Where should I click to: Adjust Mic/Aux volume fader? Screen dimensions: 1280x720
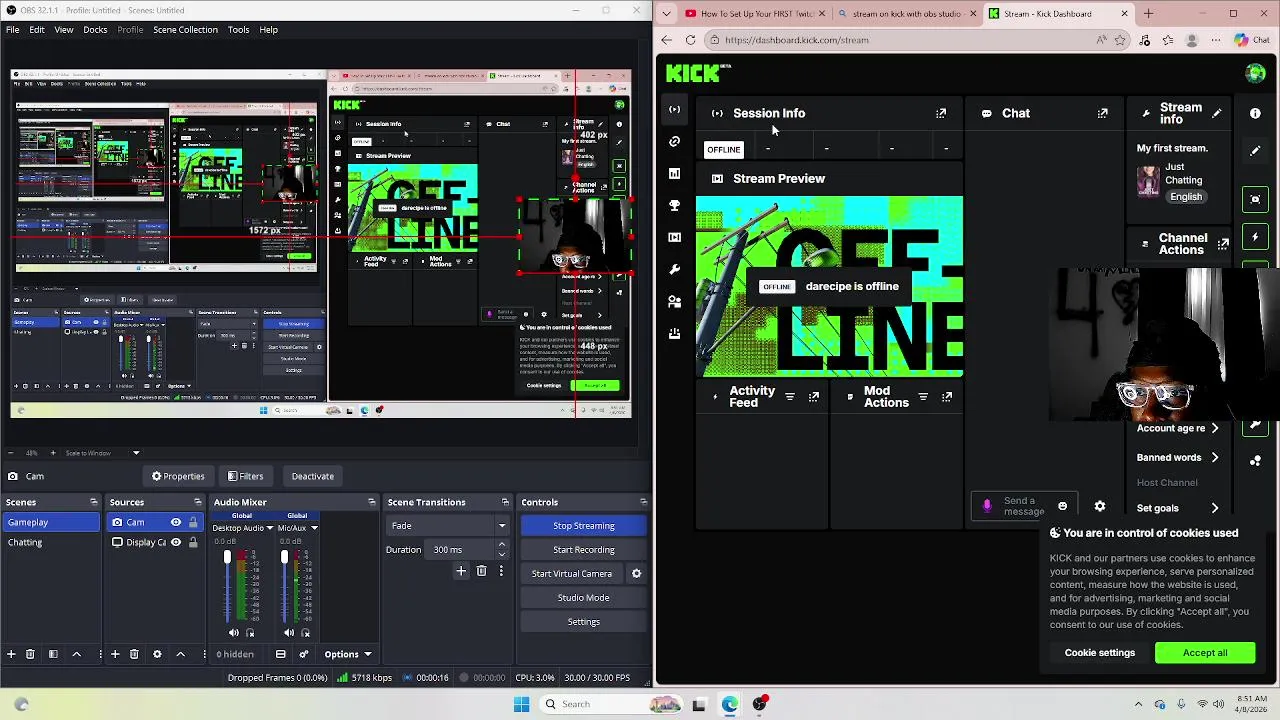(x=284, y=558)
